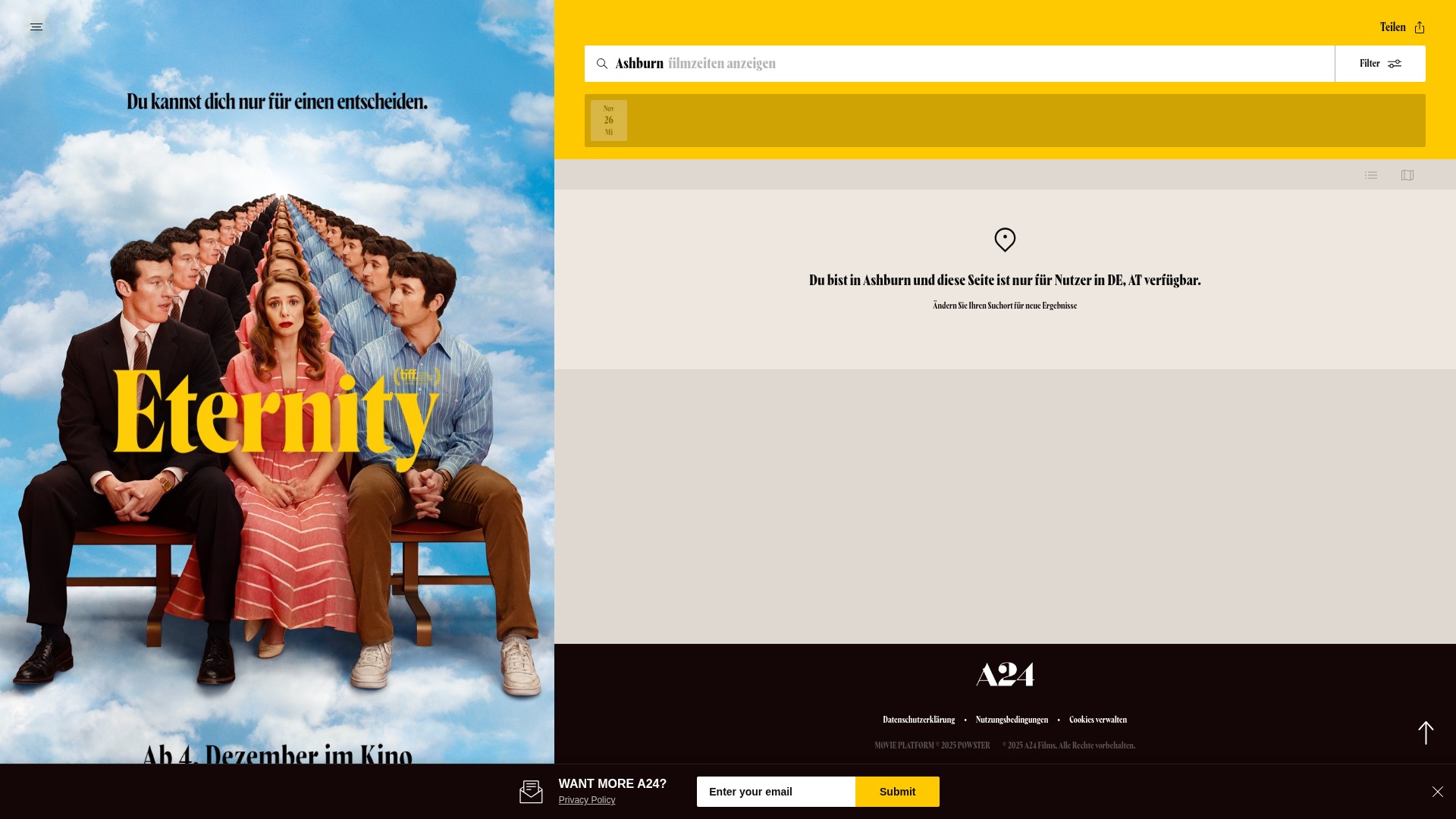1456x819 pixels.
Task: Open the Nutzungsbedingungen link
Action: coord(1012,720)
